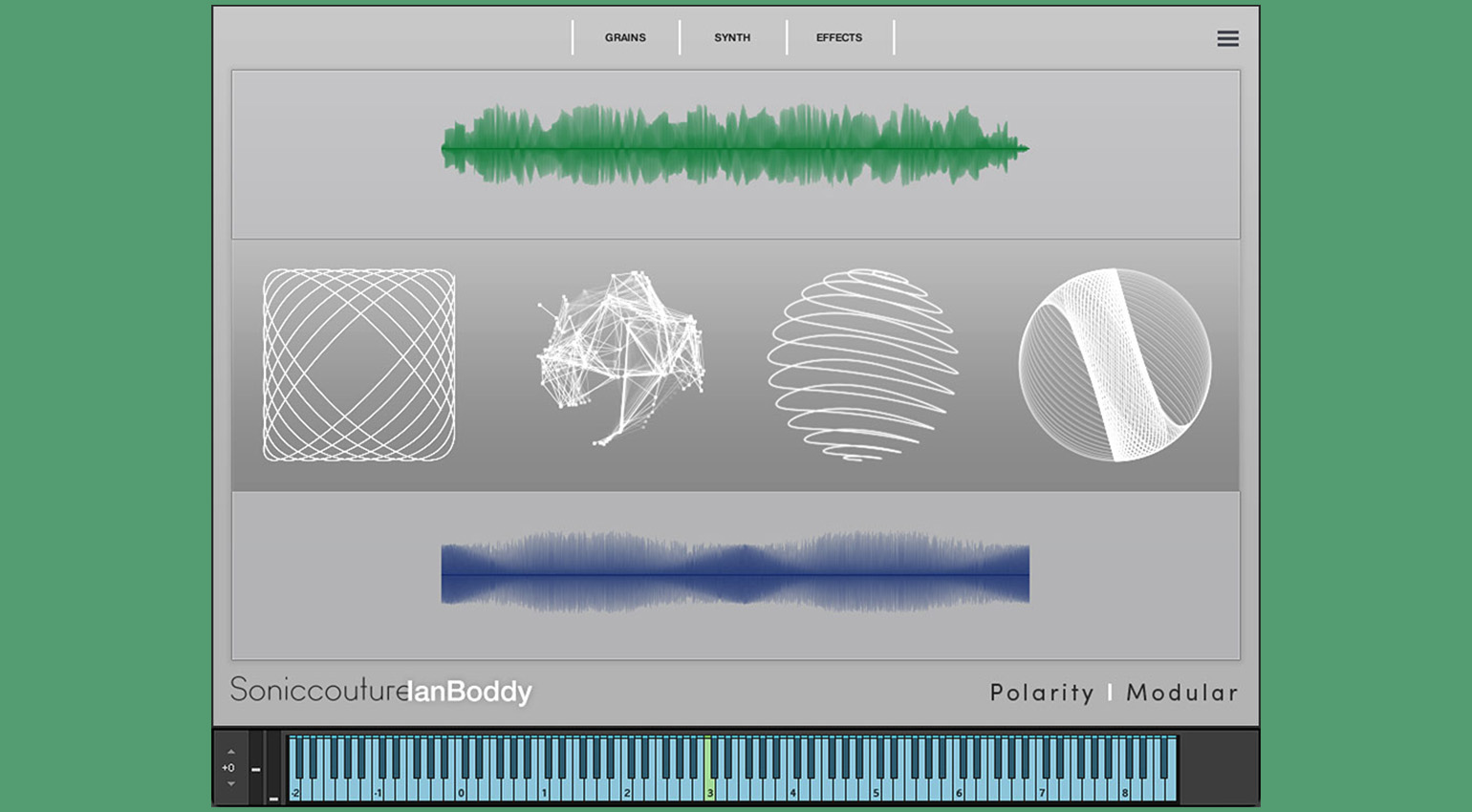
Task: Open the hamburger menu icon
Action: (x=1227, y=38)
